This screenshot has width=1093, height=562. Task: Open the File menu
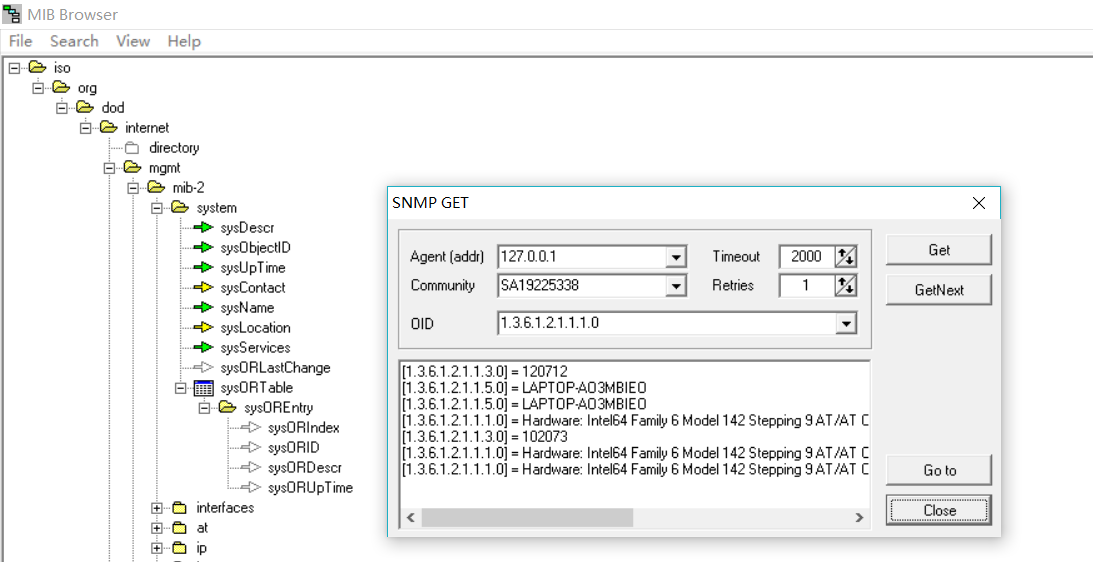coord(21,41)
